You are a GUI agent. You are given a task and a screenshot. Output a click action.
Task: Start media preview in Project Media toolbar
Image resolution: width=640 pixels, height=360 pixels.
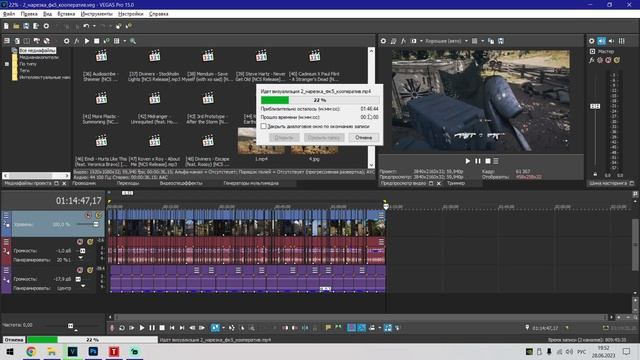(87, 41)
